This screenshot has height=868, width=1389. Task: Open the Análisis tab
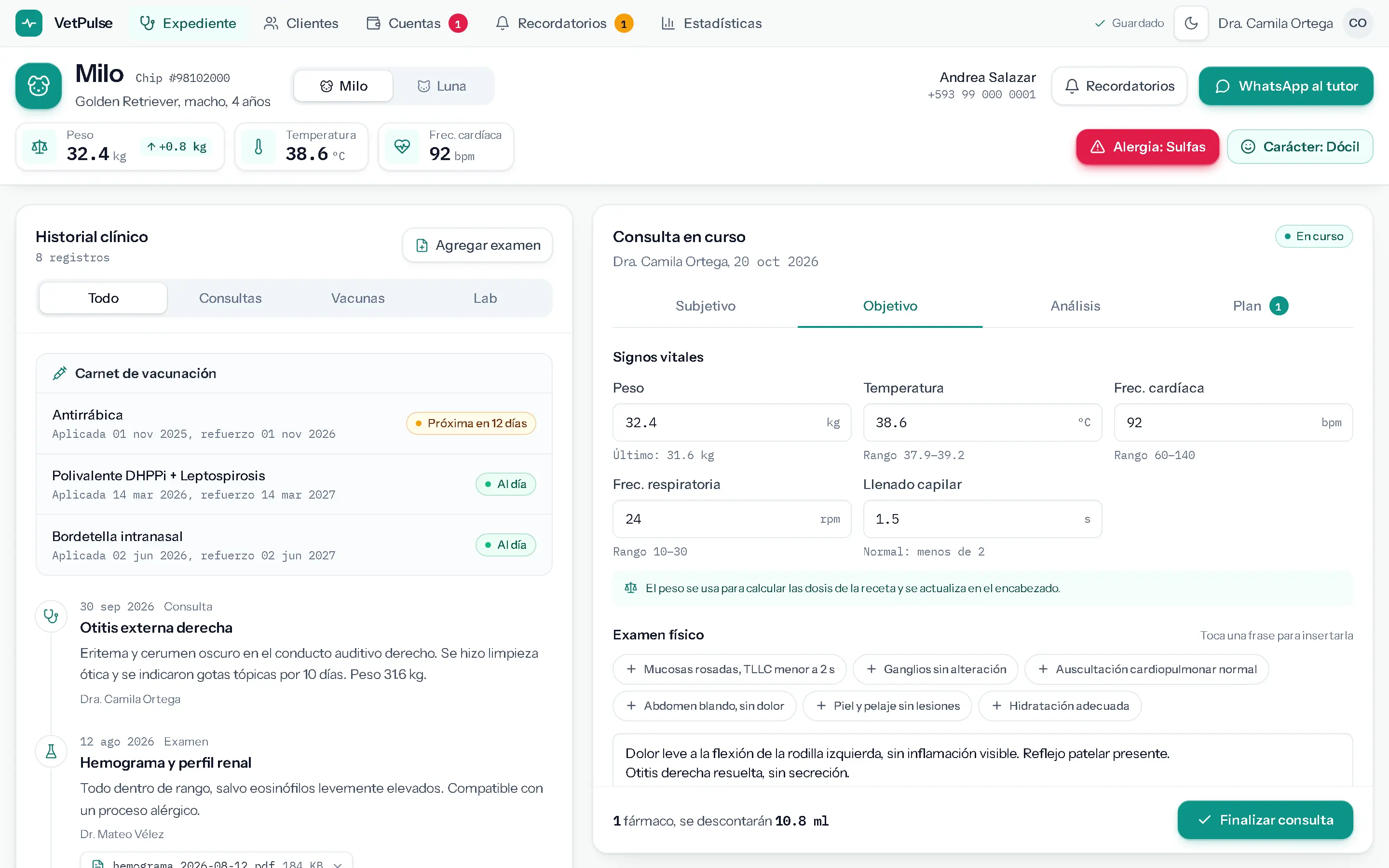point(1075,306)
